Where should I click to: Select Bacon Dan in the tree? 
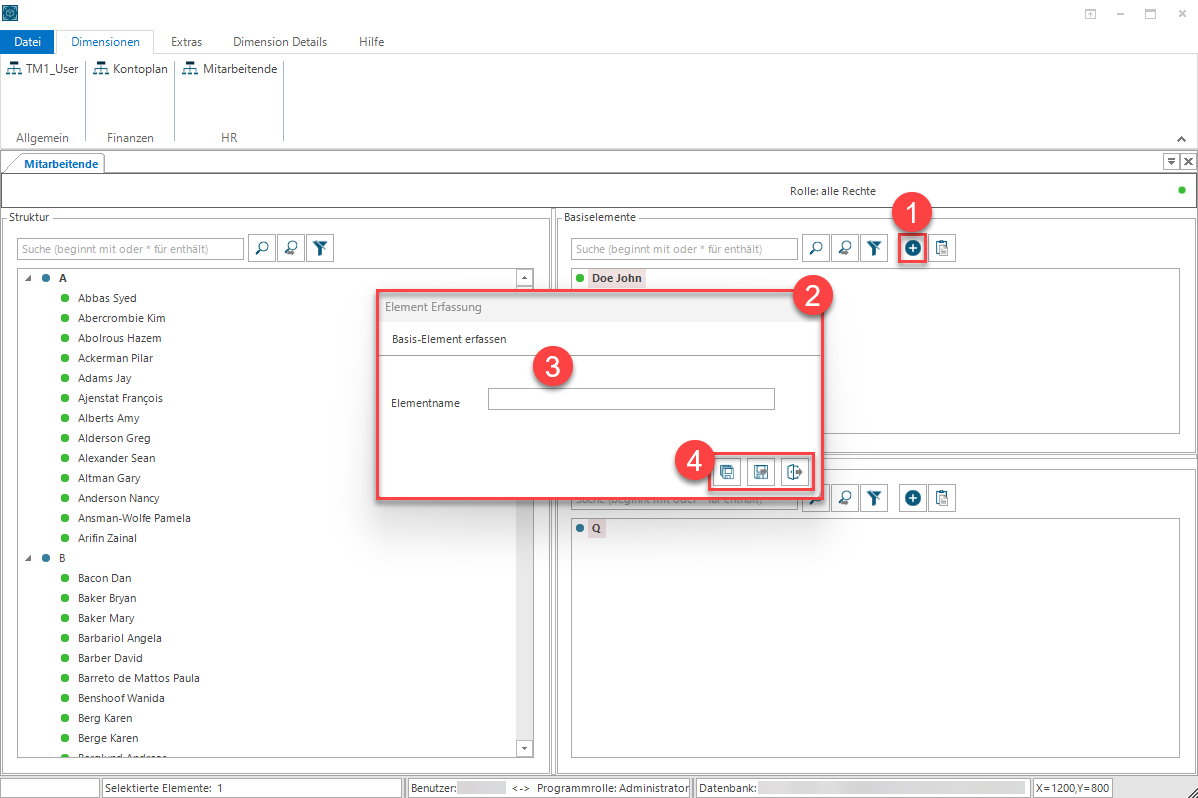[x=105, y=578]
